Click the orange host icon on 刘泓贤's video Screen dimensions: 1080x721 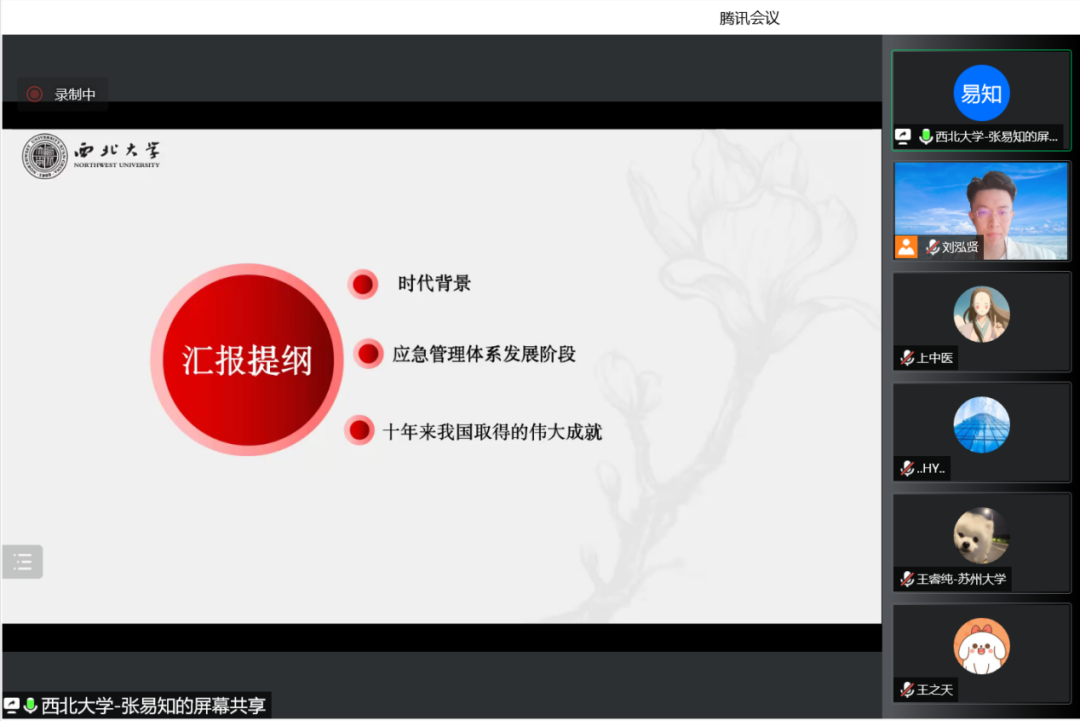(x=906, y=247)
